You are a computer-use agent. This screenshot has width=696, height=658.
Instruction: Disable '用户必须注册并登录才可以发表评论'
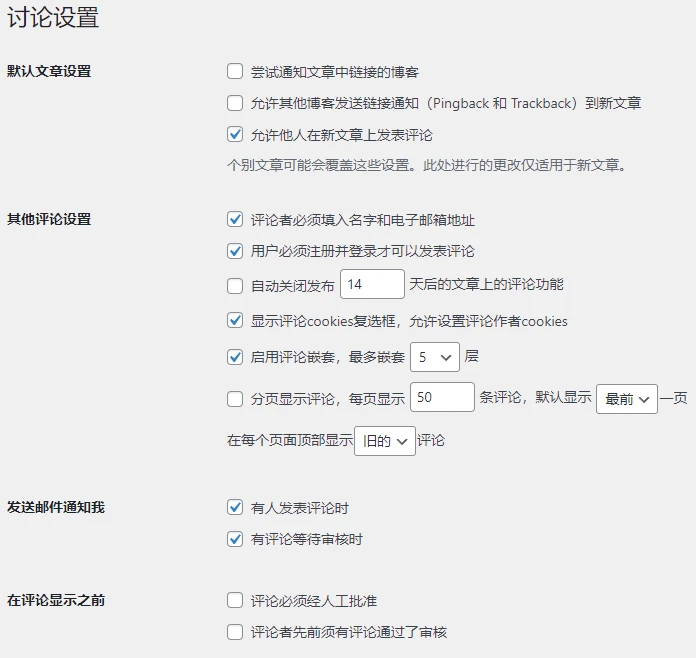[235, 251]
